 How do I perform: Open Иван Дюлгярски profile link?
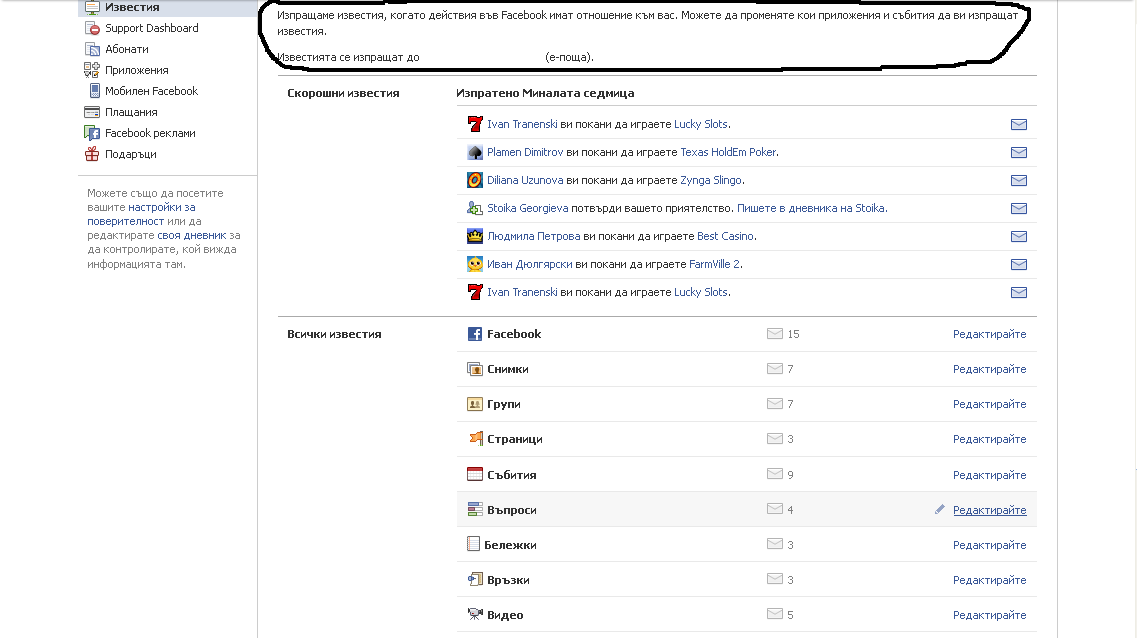click(x=529, y=265)
